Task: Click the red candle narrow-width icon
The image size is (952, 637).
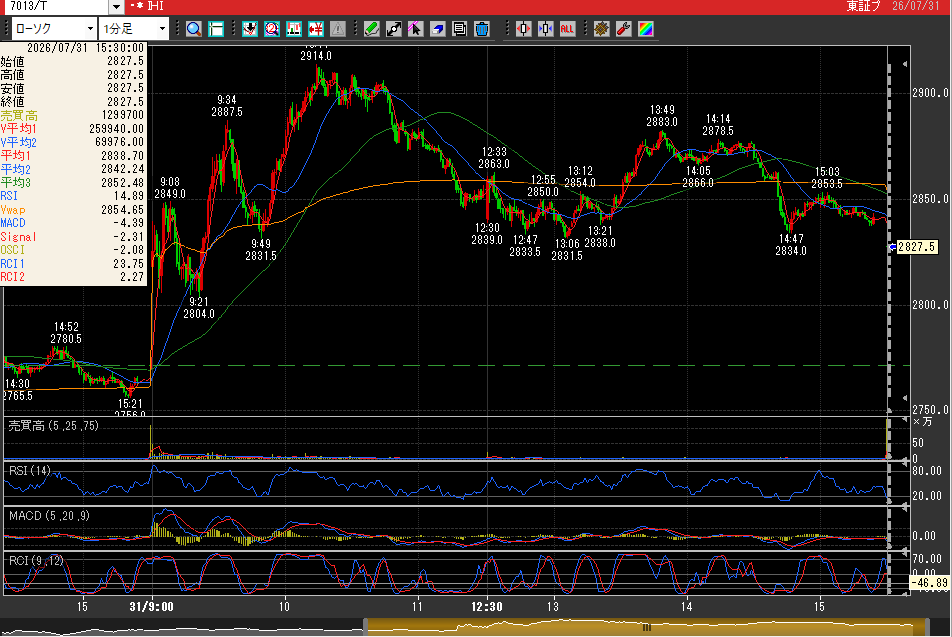Action: pyautogui.click(x=523, y=29)
